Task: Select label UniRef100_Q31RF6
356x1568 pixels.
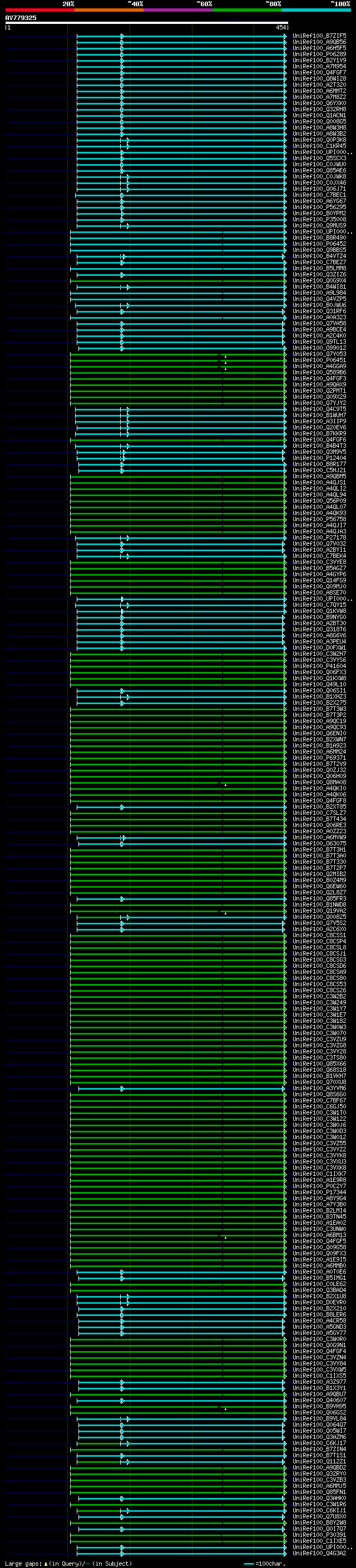Action: (319, 311)
